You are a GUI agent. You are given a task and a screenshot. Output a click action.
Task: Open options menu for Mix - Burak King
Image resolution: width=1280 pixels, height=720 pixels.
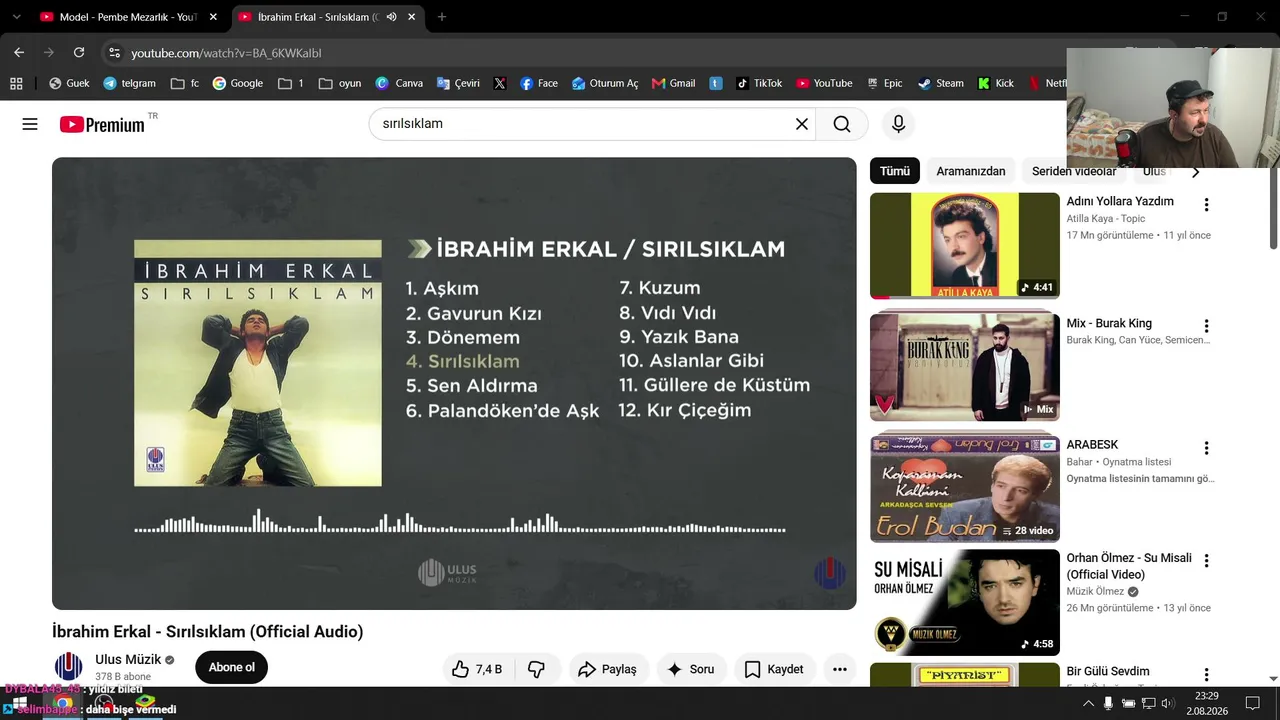click(1206, 326)
